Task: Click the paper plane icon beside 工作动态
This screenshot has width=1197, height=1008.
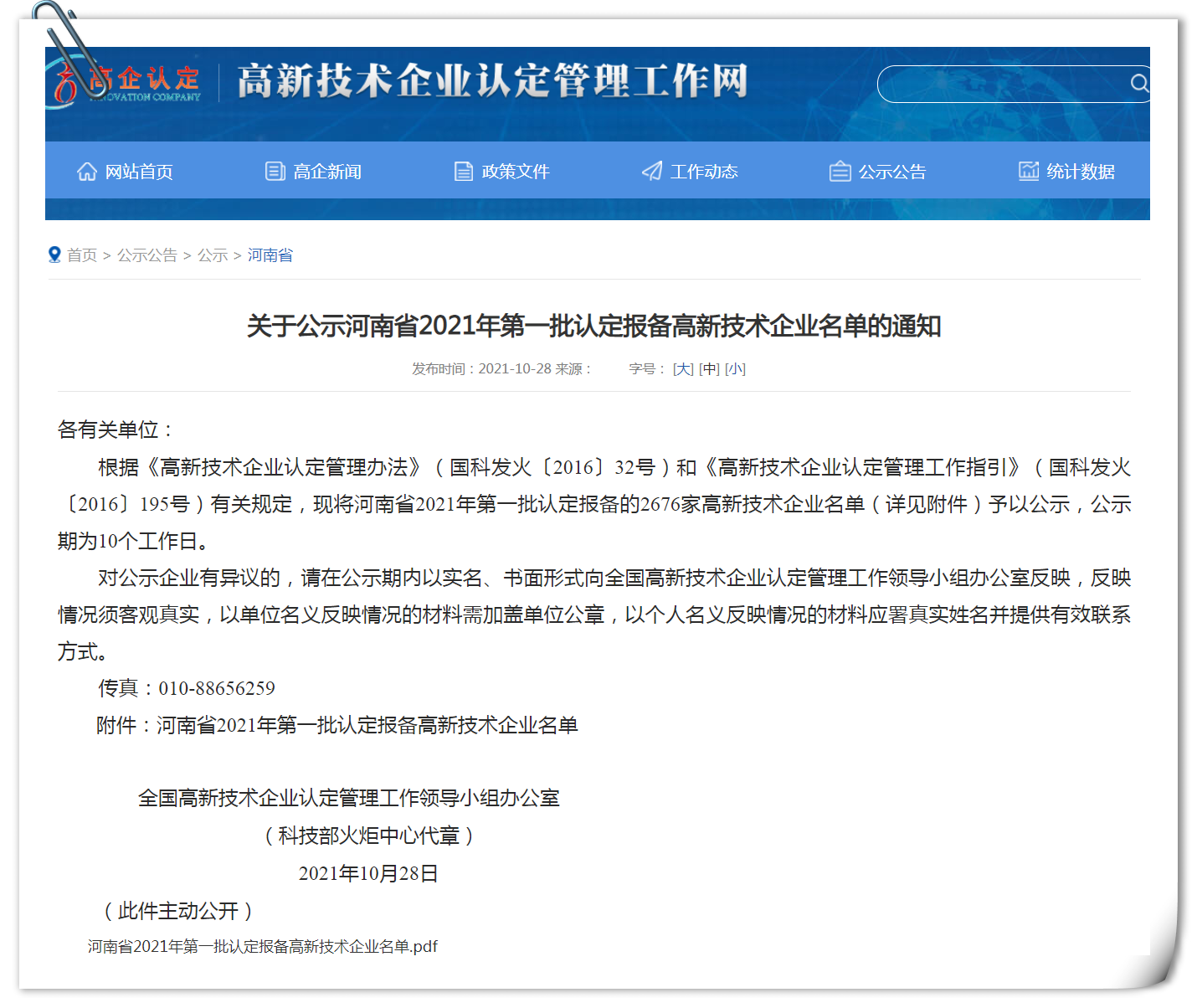Action: pos(652,172)
